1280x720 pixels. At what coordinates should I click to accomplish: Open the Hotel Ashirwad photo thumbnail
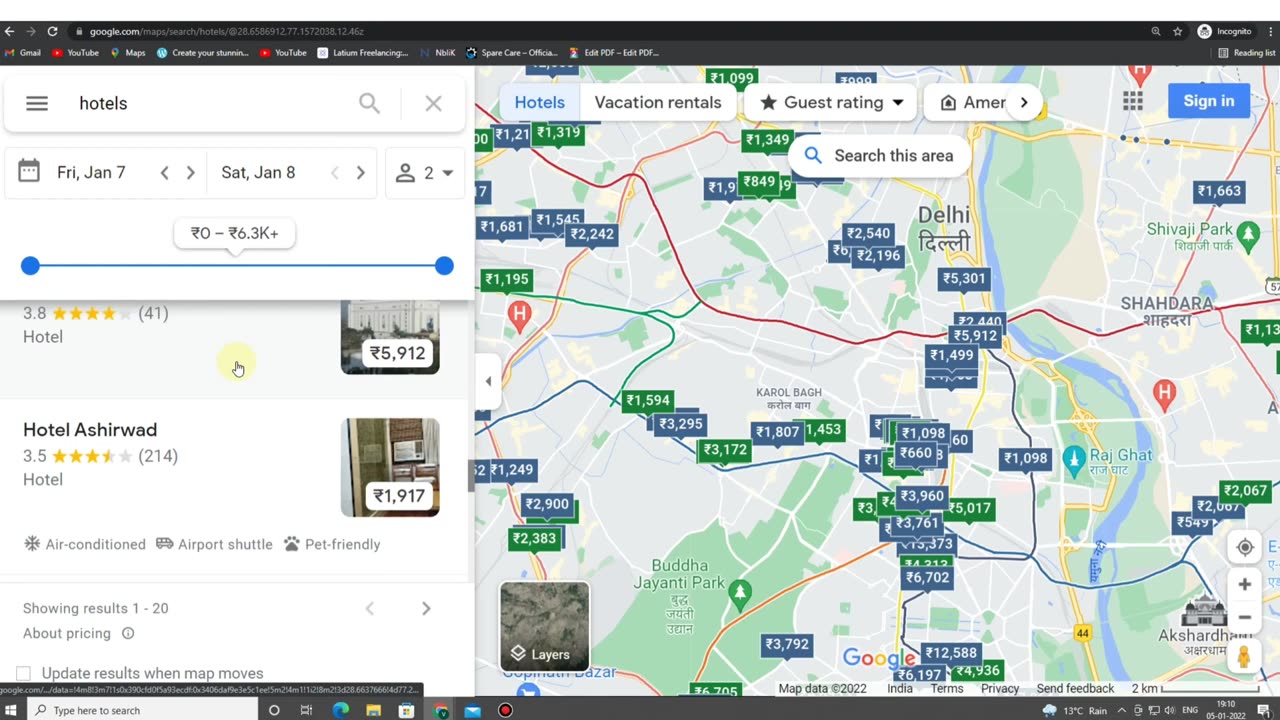[390, 467]
